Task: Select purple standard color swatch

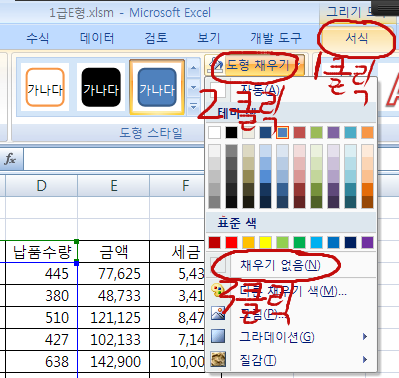Action: tap(367, 243)
